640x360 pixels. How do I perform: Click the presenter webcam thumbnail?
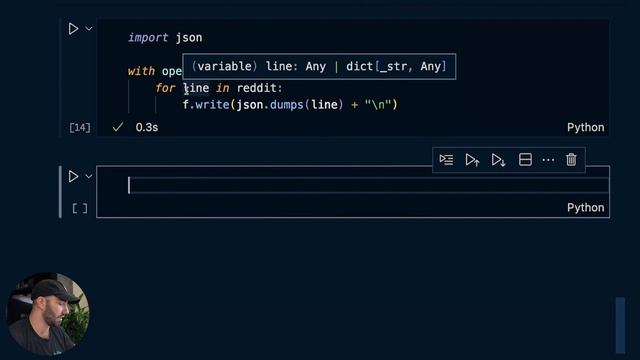click(47, 314)
